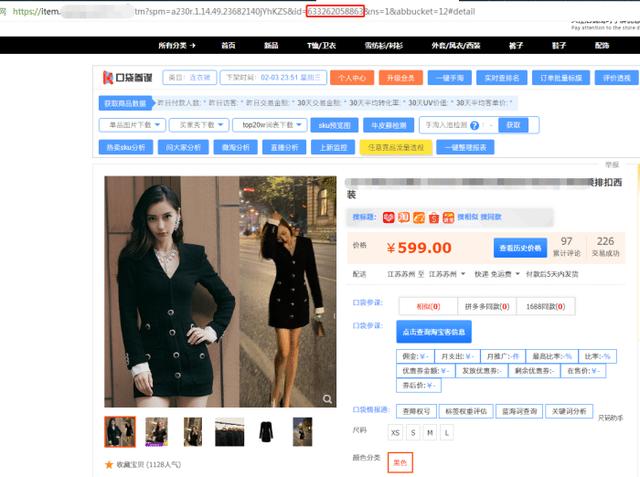Click the red heart search icon
640x477 pixels.
387,216
